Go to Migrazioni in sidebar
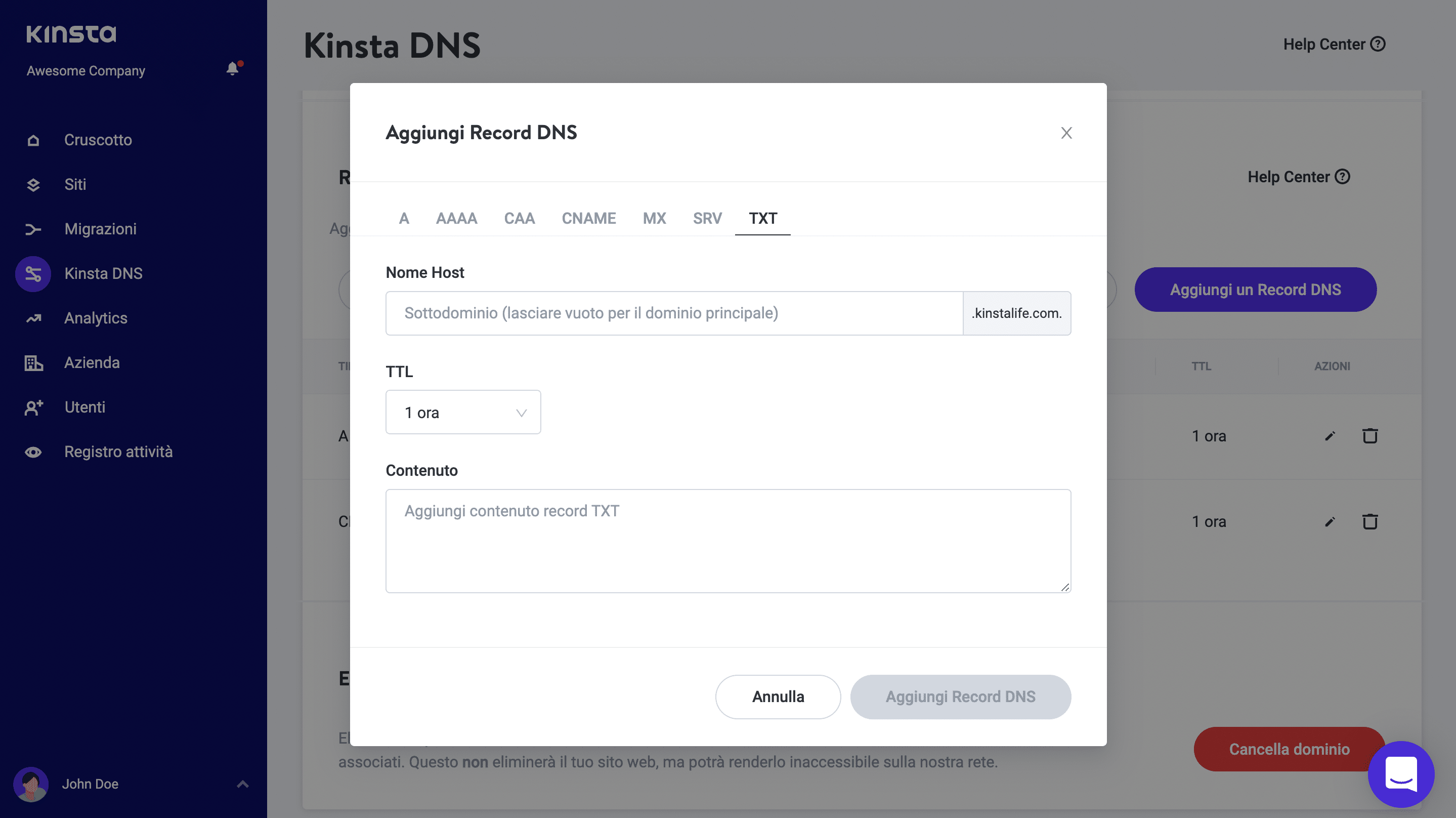This screenshot has width=1456, height=818. [101, 229]
